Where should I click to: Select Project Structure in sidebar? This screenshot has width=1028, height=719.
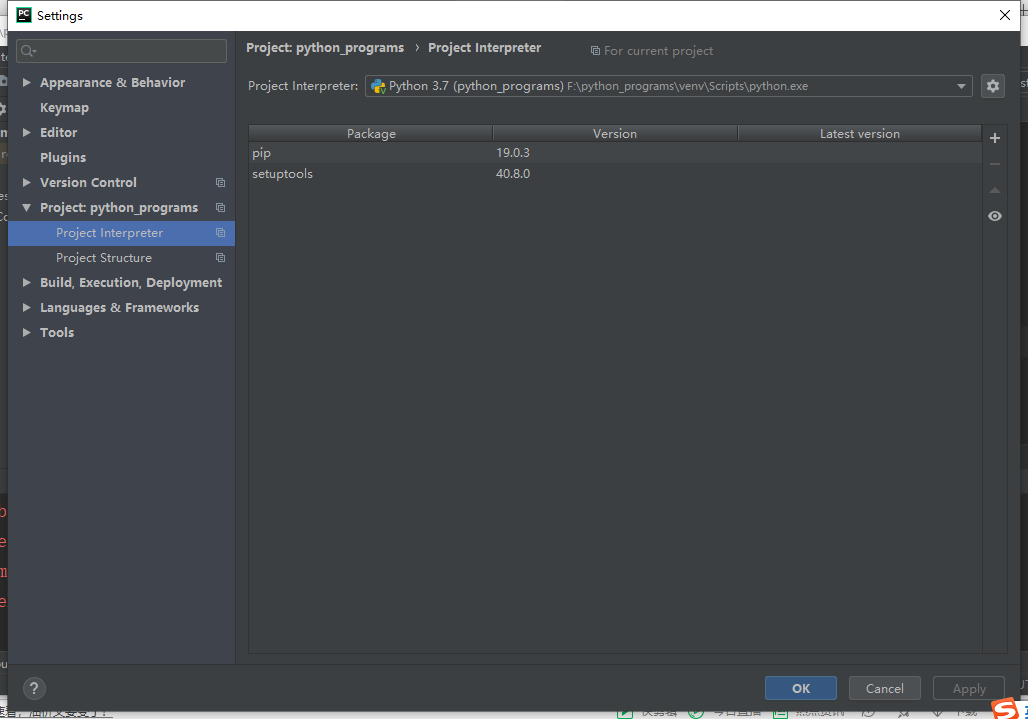point(121,258)
